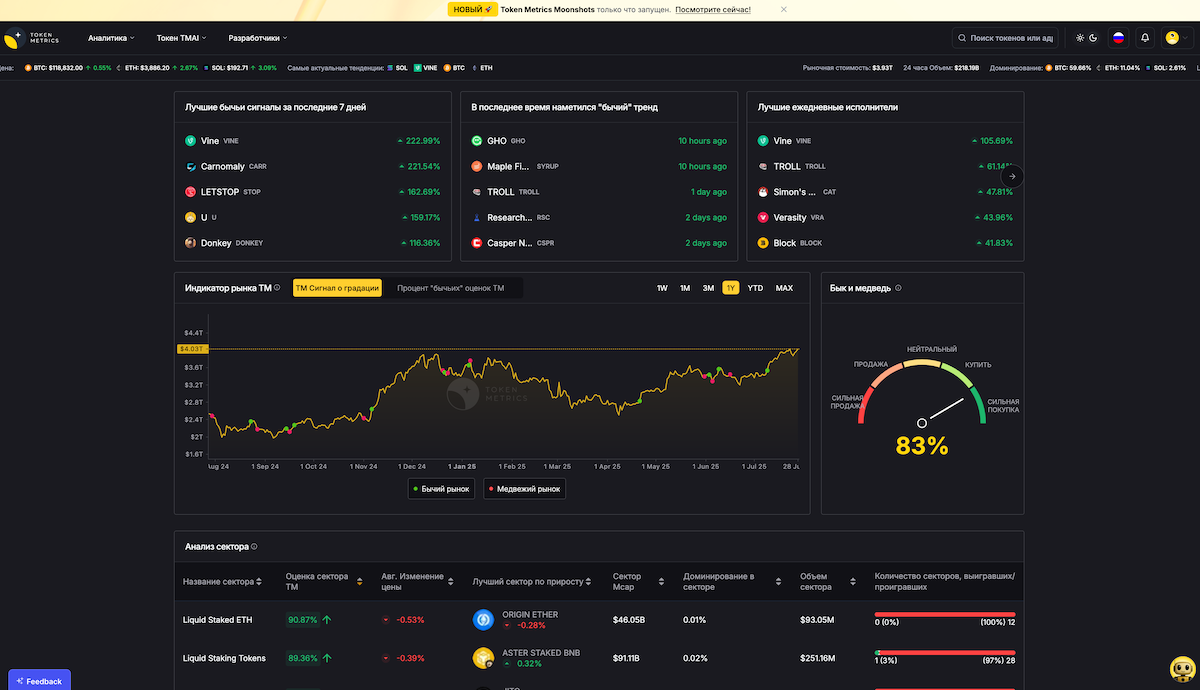
Task: Select the YTD chart range
Action: (x=755, y=288)
